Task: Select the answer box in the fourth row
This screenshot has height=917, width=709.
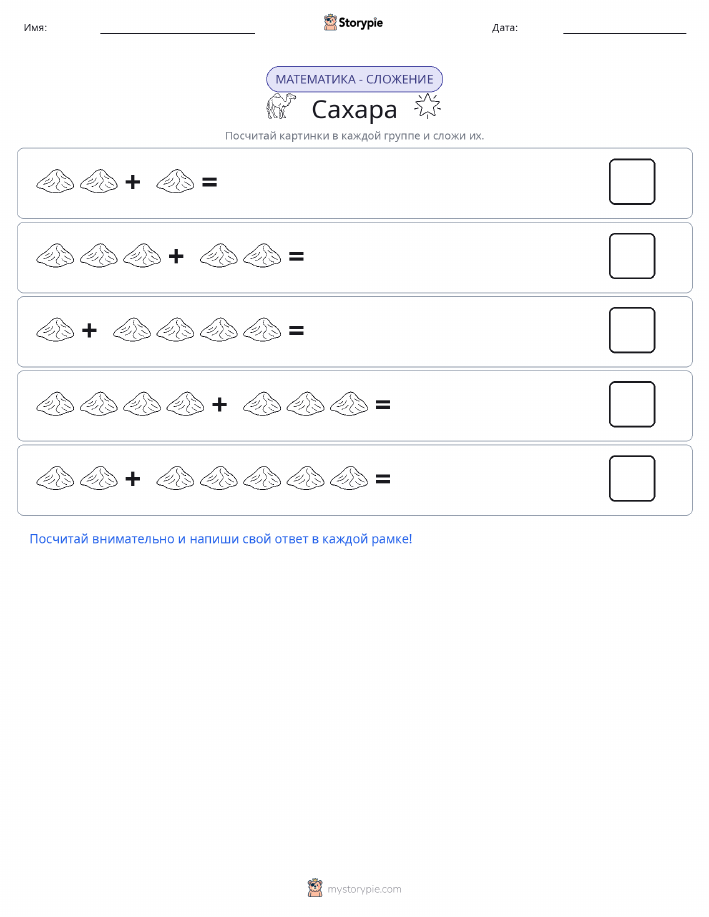Action: click(632, 404)
